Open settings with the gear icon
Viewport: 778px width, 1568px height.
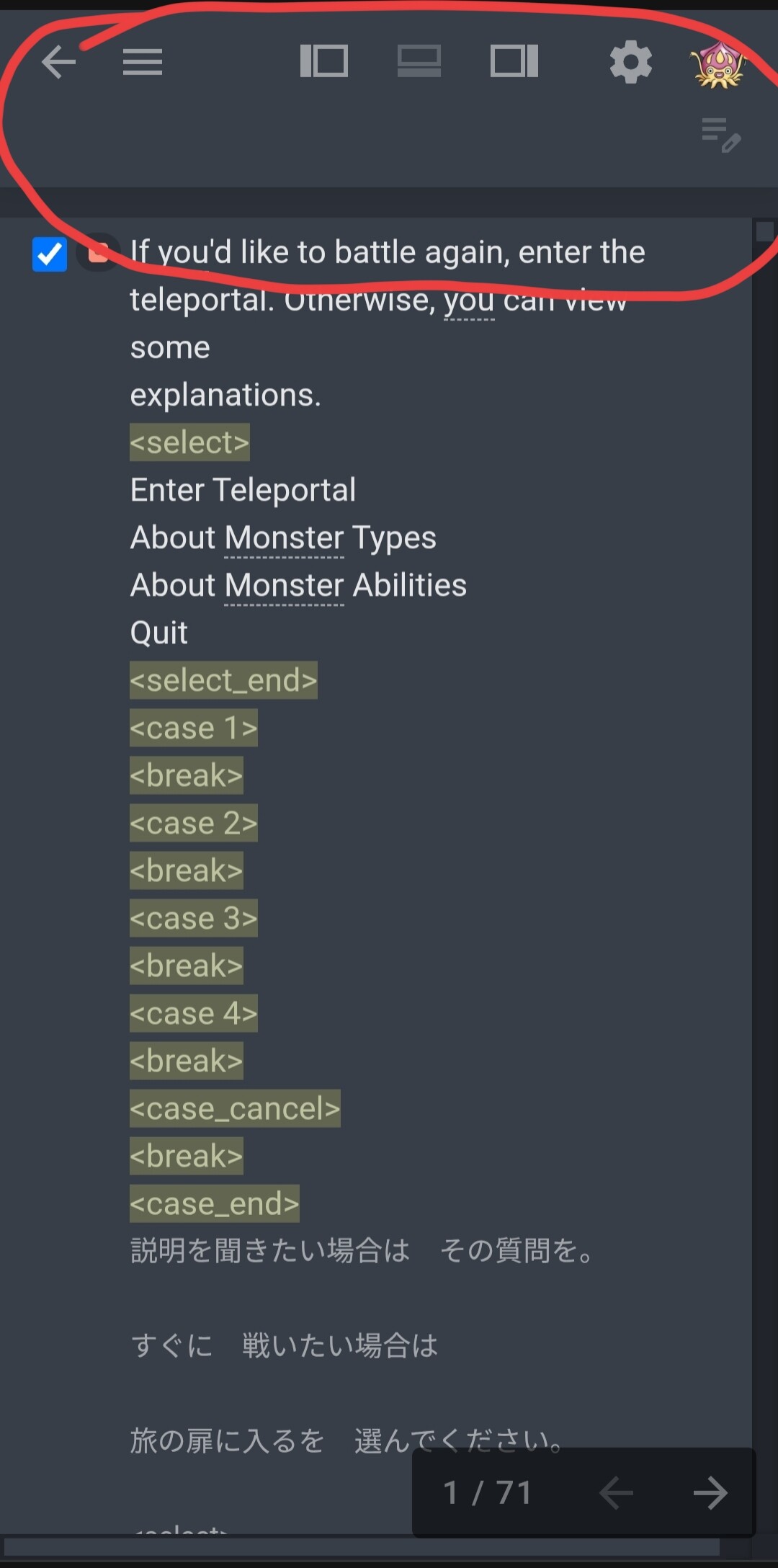pyautogui.click(x=630, y=62)
